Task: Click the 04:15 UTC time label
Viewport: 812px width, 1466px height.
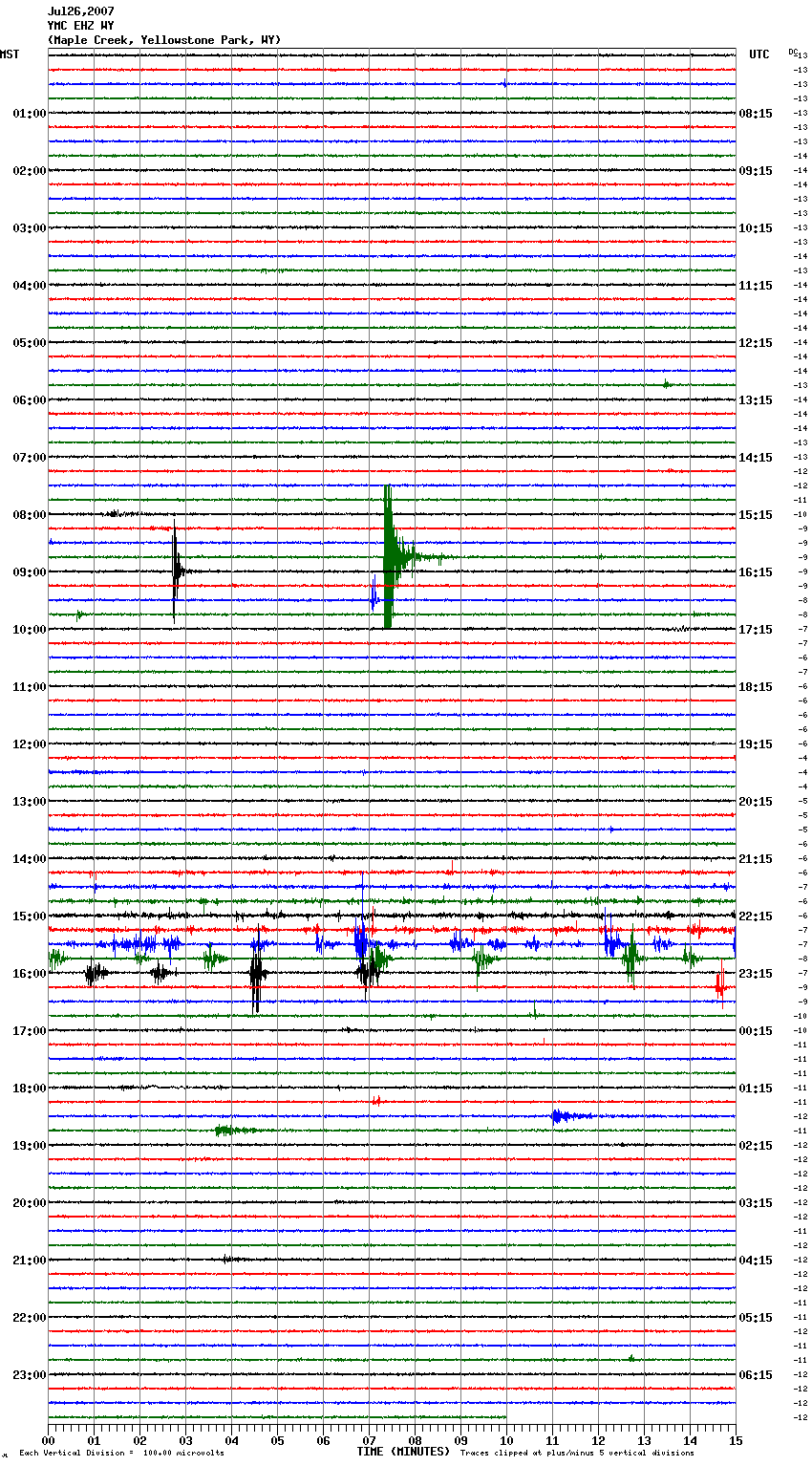Action: 756,1261
